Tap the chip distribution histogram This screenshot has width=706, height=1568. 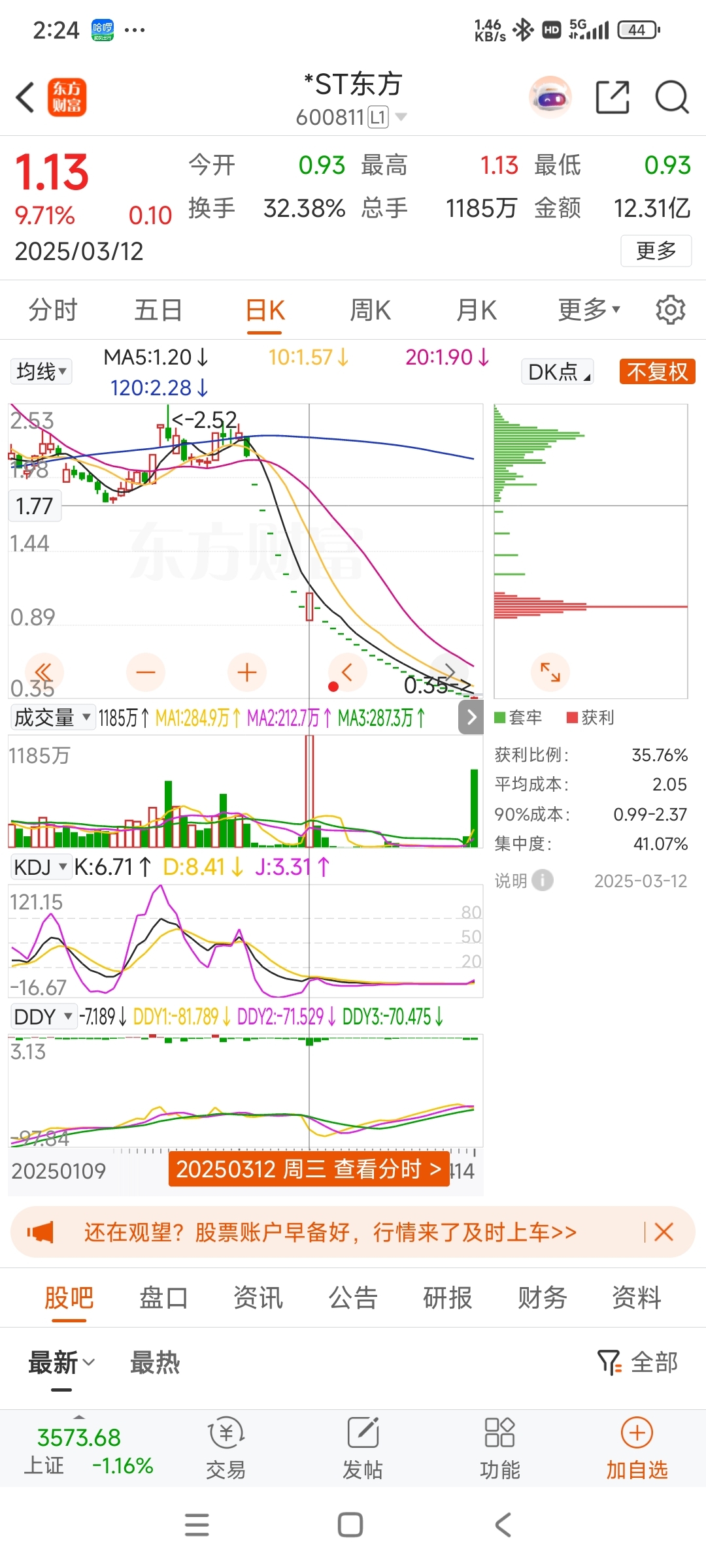tap(591, 551)
